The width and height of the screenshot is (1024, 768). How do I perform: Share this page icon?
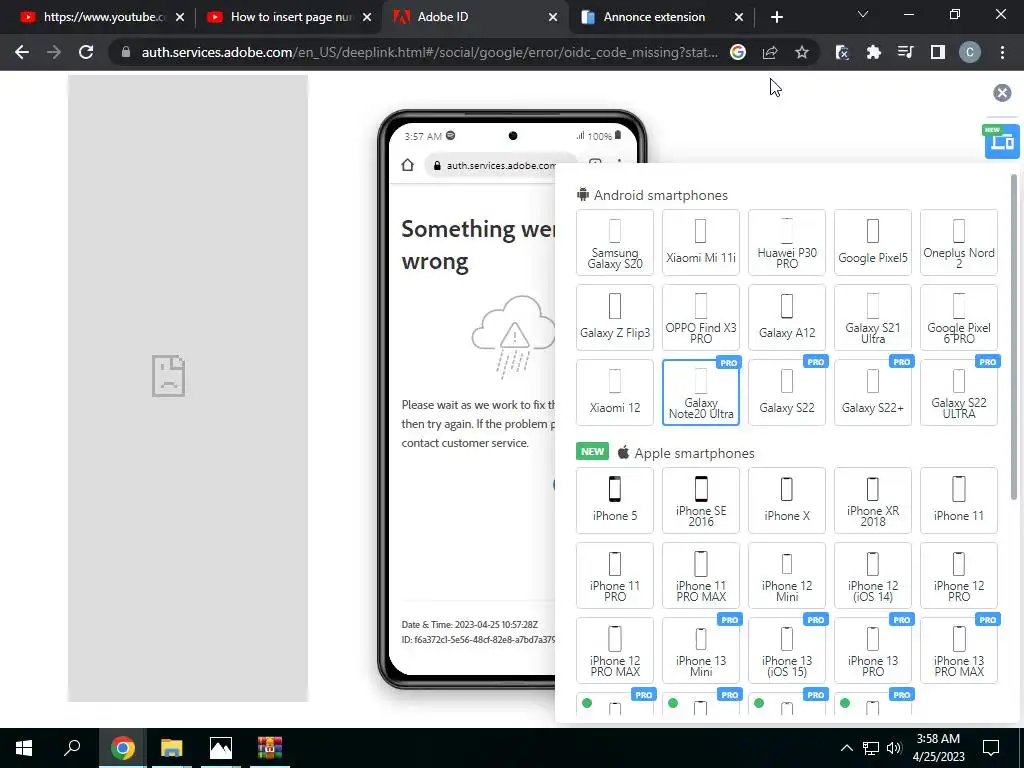pos(770,52)
